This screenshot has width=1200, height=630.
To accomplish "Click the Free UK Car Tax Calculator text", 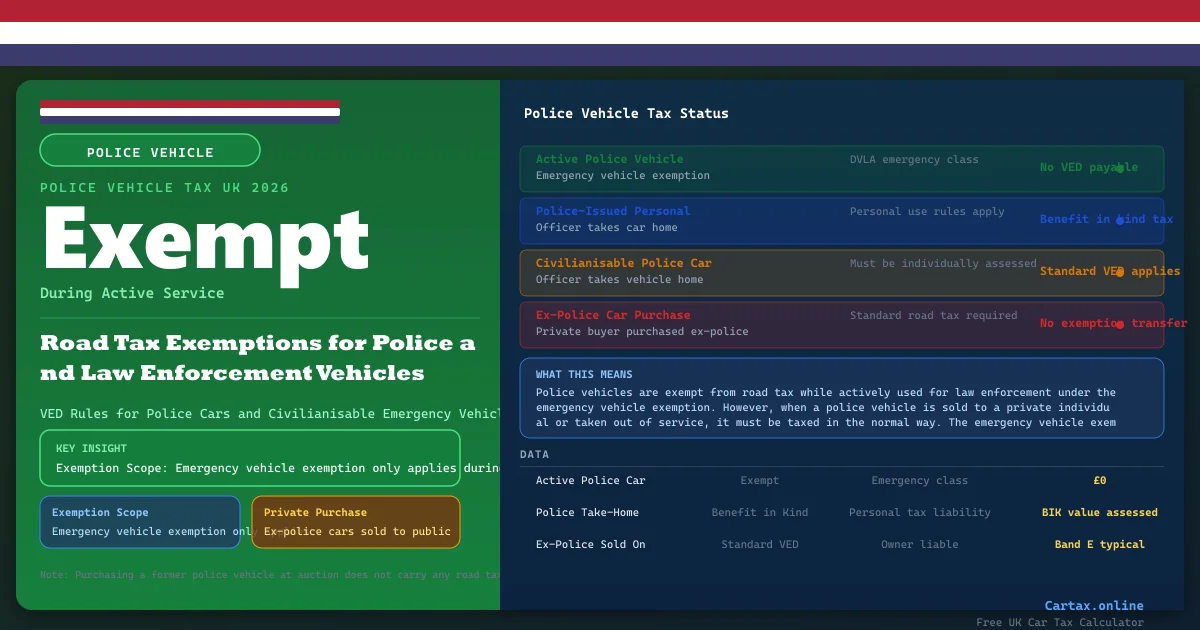I will pyautogui.click(x=1060, y=623).
